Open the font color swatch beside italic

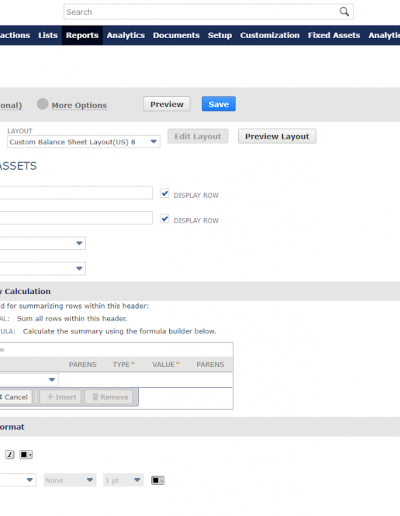tap(26, 454)
